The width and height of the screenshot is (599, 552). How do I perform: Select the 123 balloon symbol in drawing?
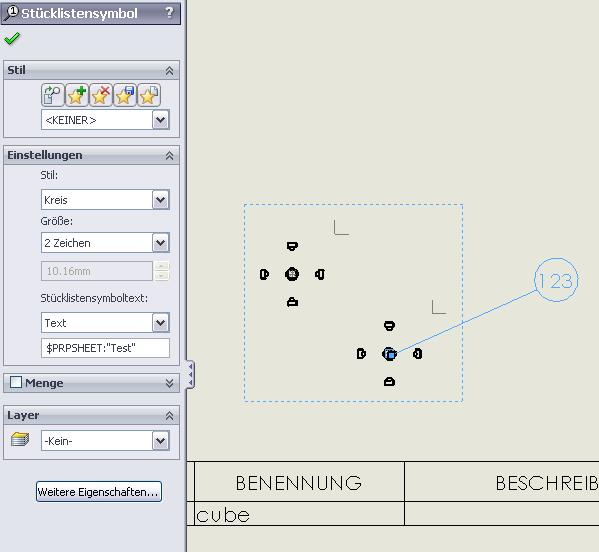556,280
